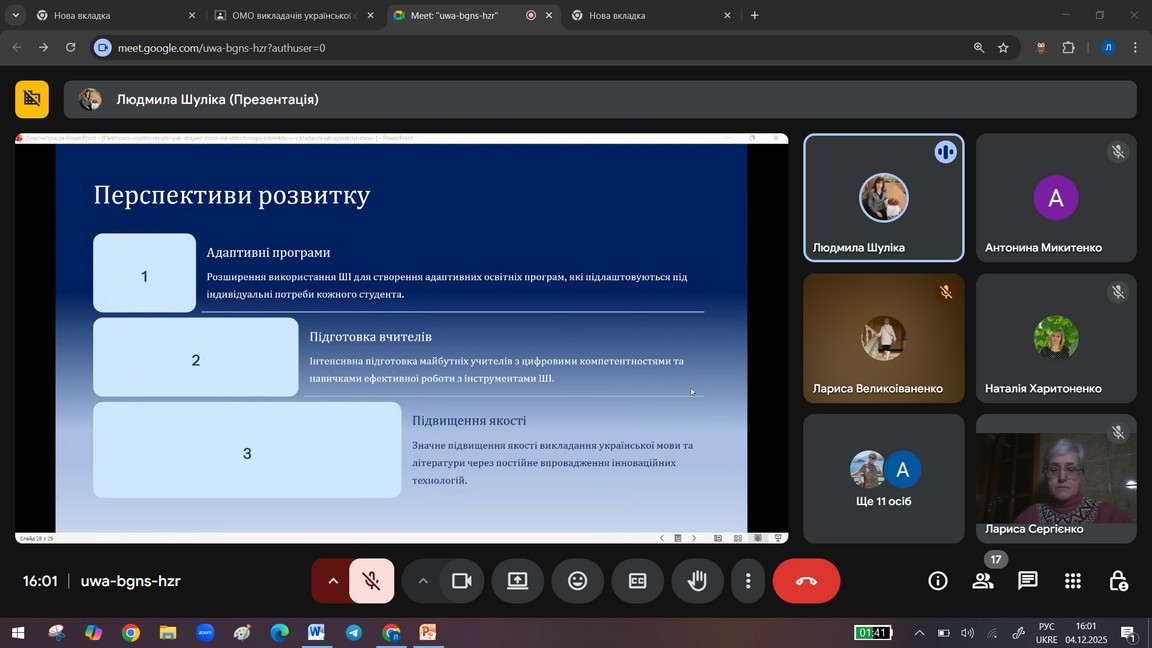The height and width of the screenshot is (648, 1152).
Task: Click the red Leave call button
Action: (x=806, y=581)
